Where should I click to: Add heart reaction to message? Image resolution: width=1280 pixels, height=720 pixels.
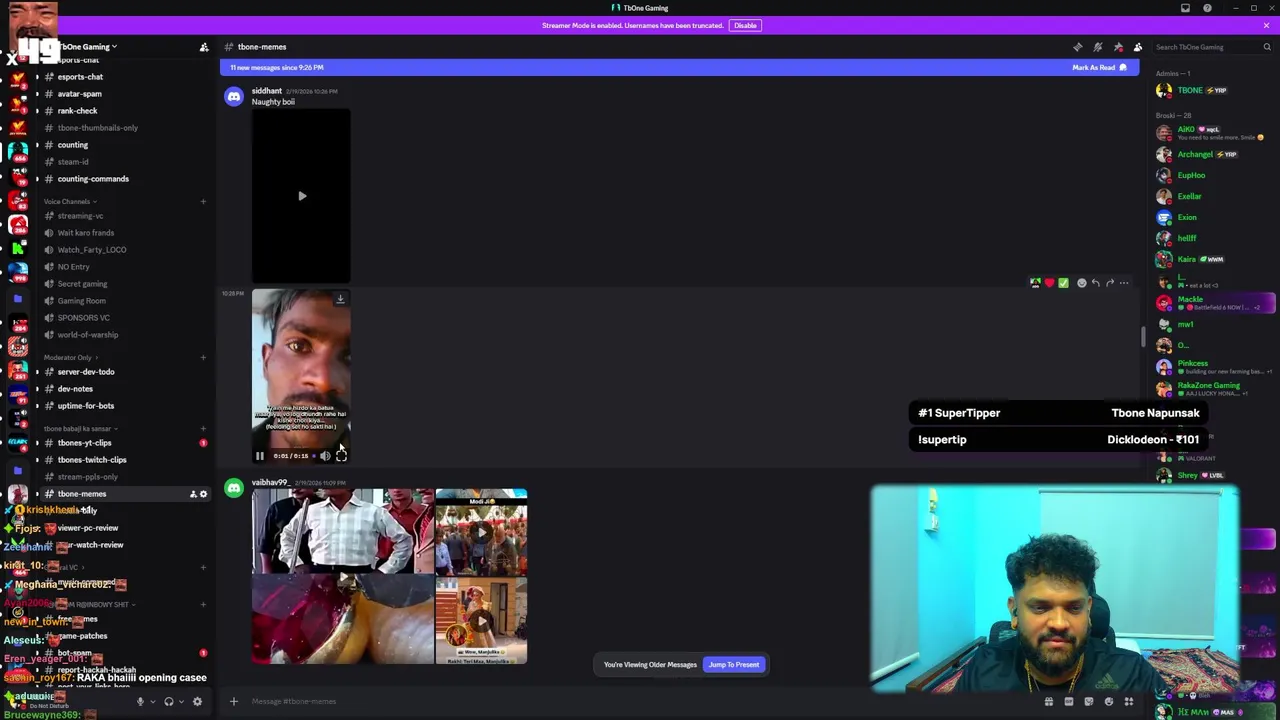point(1049,283)
